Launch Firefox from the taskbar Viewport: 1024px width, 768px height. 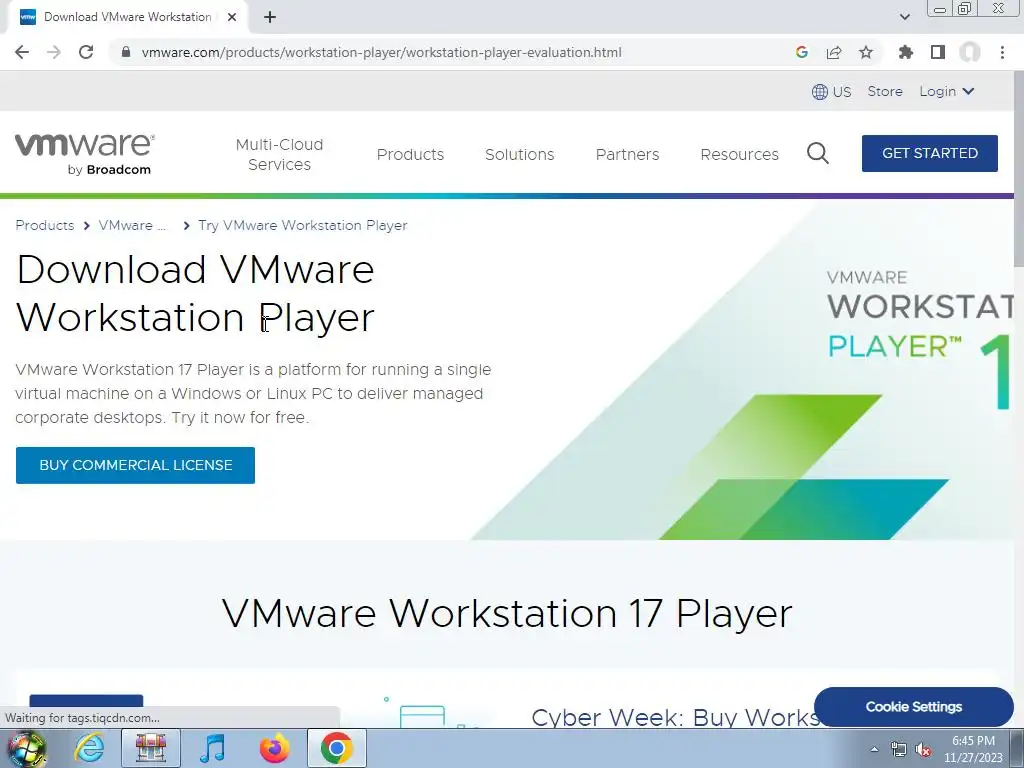[274, 748]
